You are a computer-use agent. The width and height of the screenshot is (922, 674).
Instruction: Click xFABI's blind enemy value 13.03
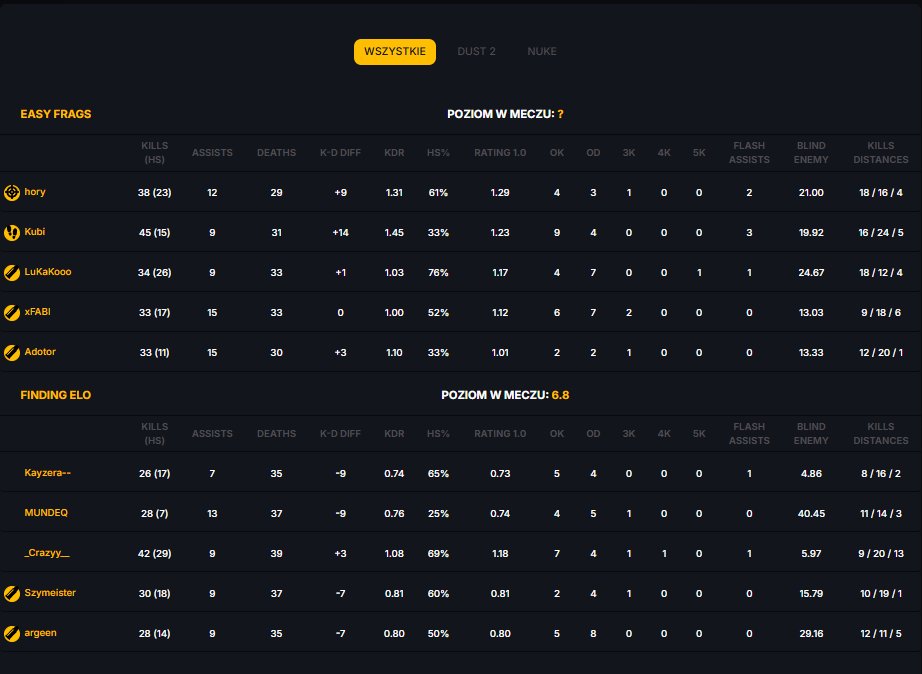(x=811, y=313)
